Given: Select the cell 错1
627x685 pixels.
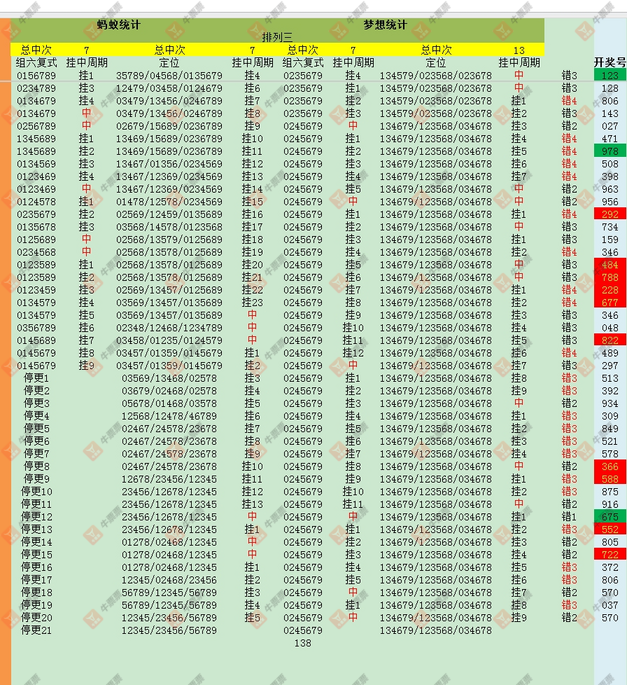Looking at the screenshot, I should point(569,517).
